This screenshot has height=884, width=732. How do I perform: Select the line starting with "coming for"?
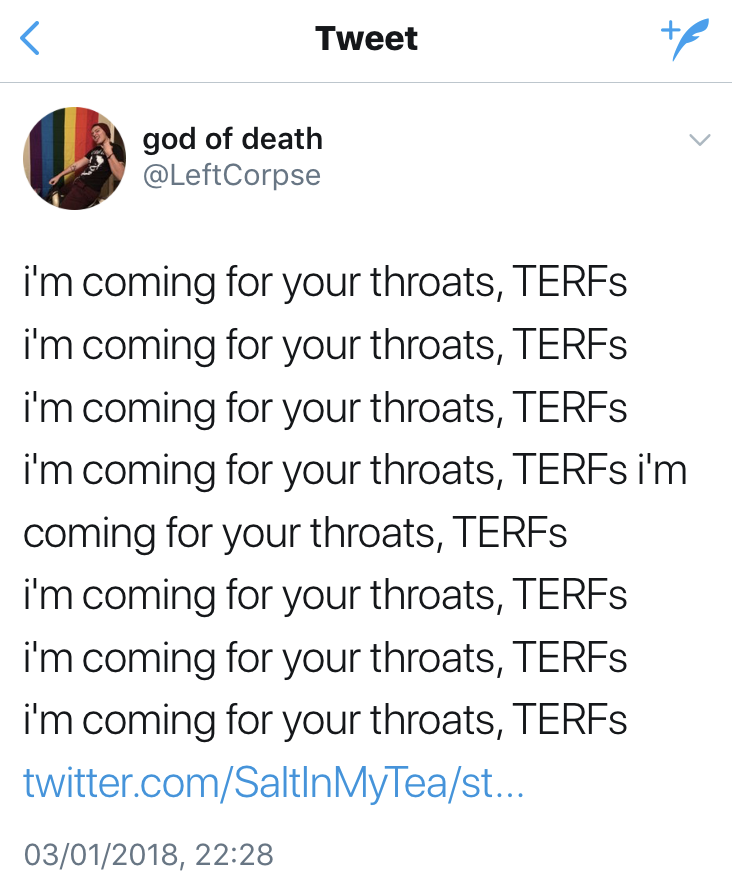click(x=295, y=533)
